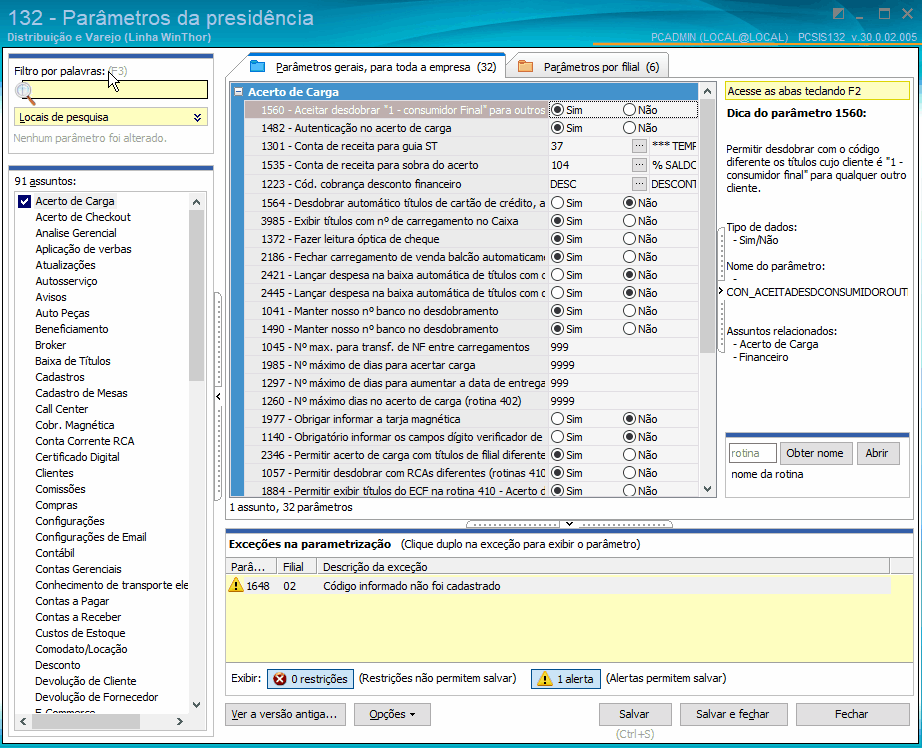The height and width of the screenshot is (748, 922).
Task: Click the red X icon on restrictions button
Action: (x=279, y=679)
